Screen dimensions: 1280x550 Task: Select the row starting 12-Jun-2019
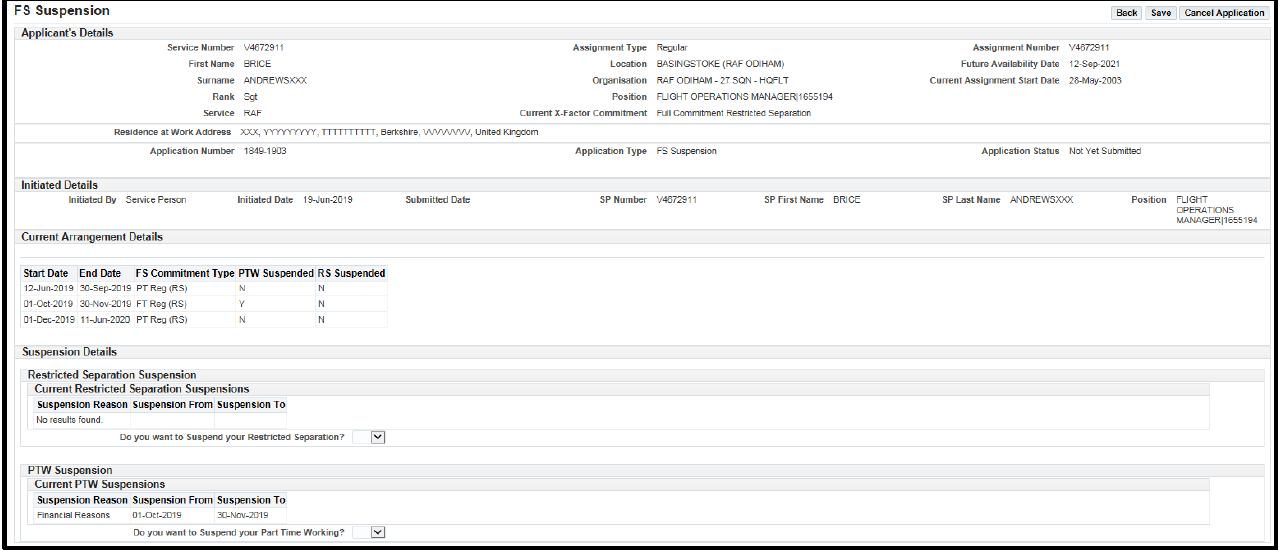click(48, 288)
